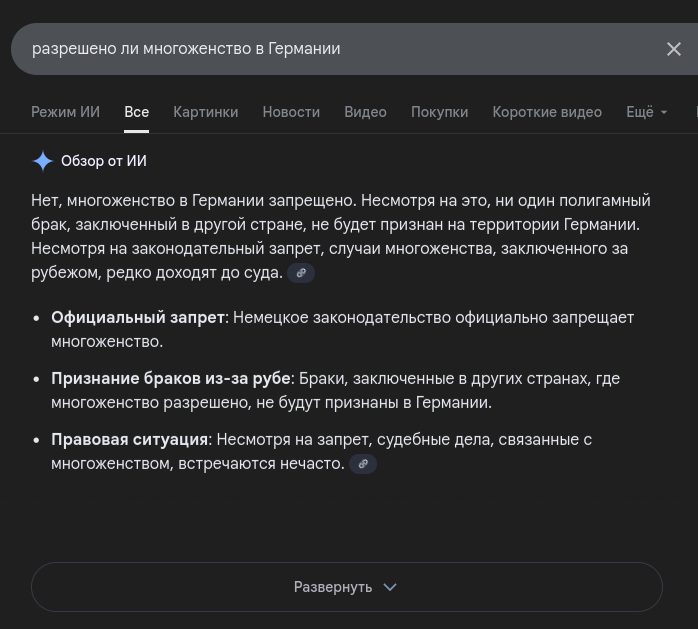
Task: Switch to the "Покупки" tab
Action: [439, 112]
